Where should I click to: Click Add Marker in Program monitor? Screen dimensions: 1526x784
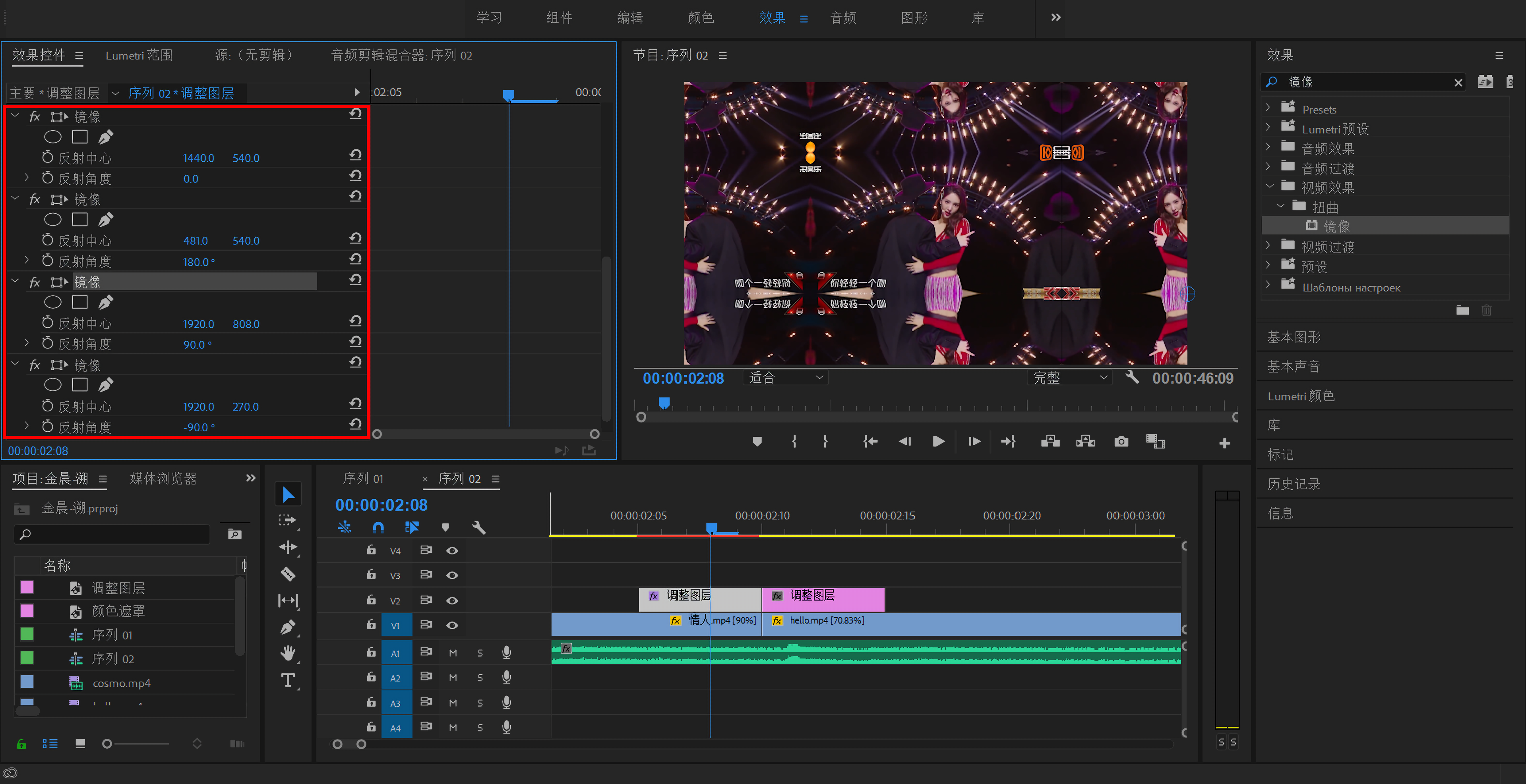[x=757, y=442]
